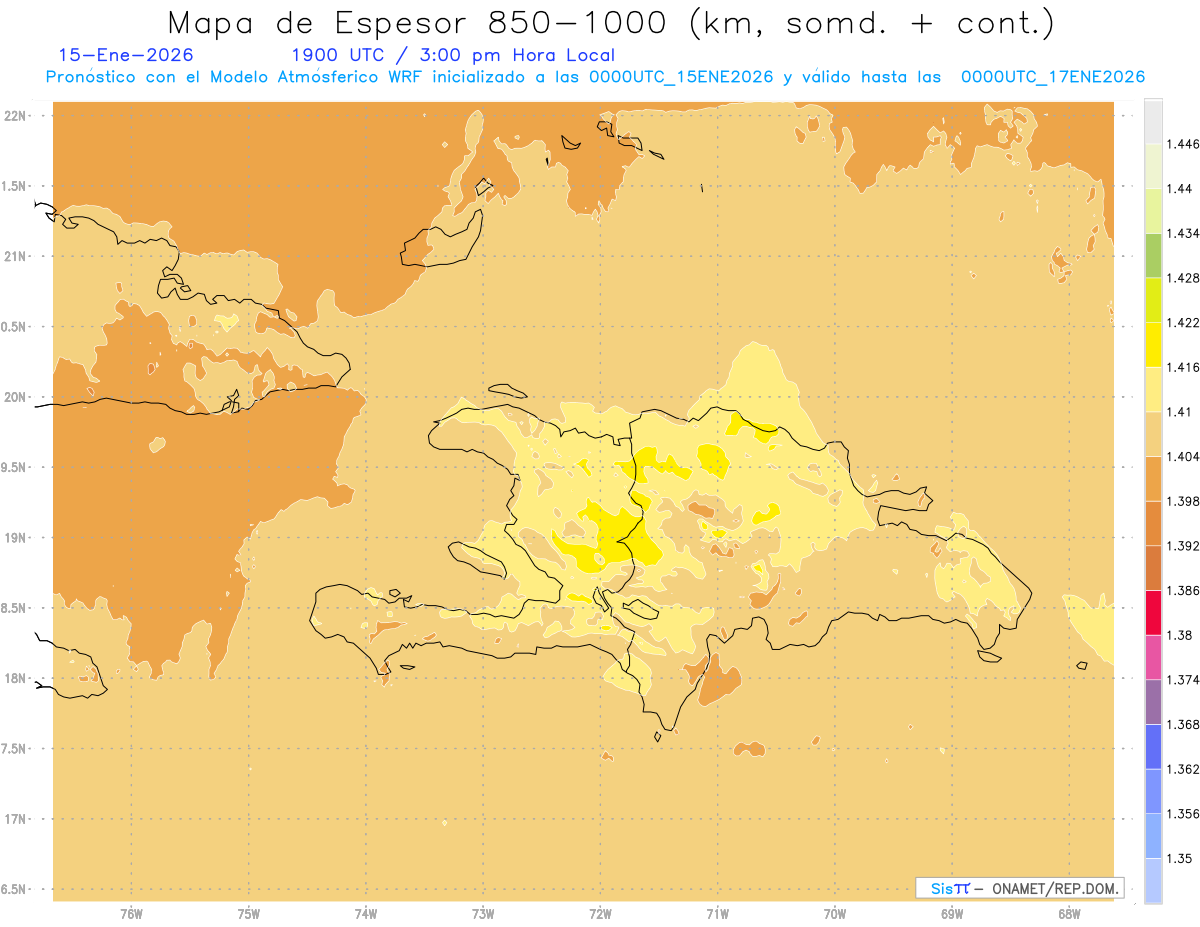Viewport: 1200px width, 927px height.
Task: Click the legend value '1.416'
Action: point(1183,367)
